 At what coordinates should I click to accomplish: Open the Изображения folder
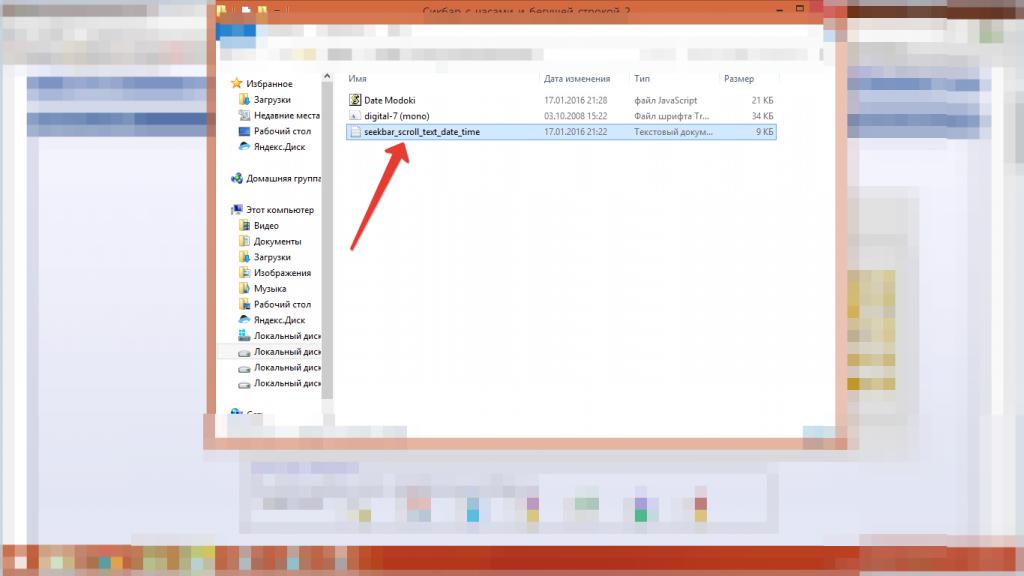coord(281,273)
